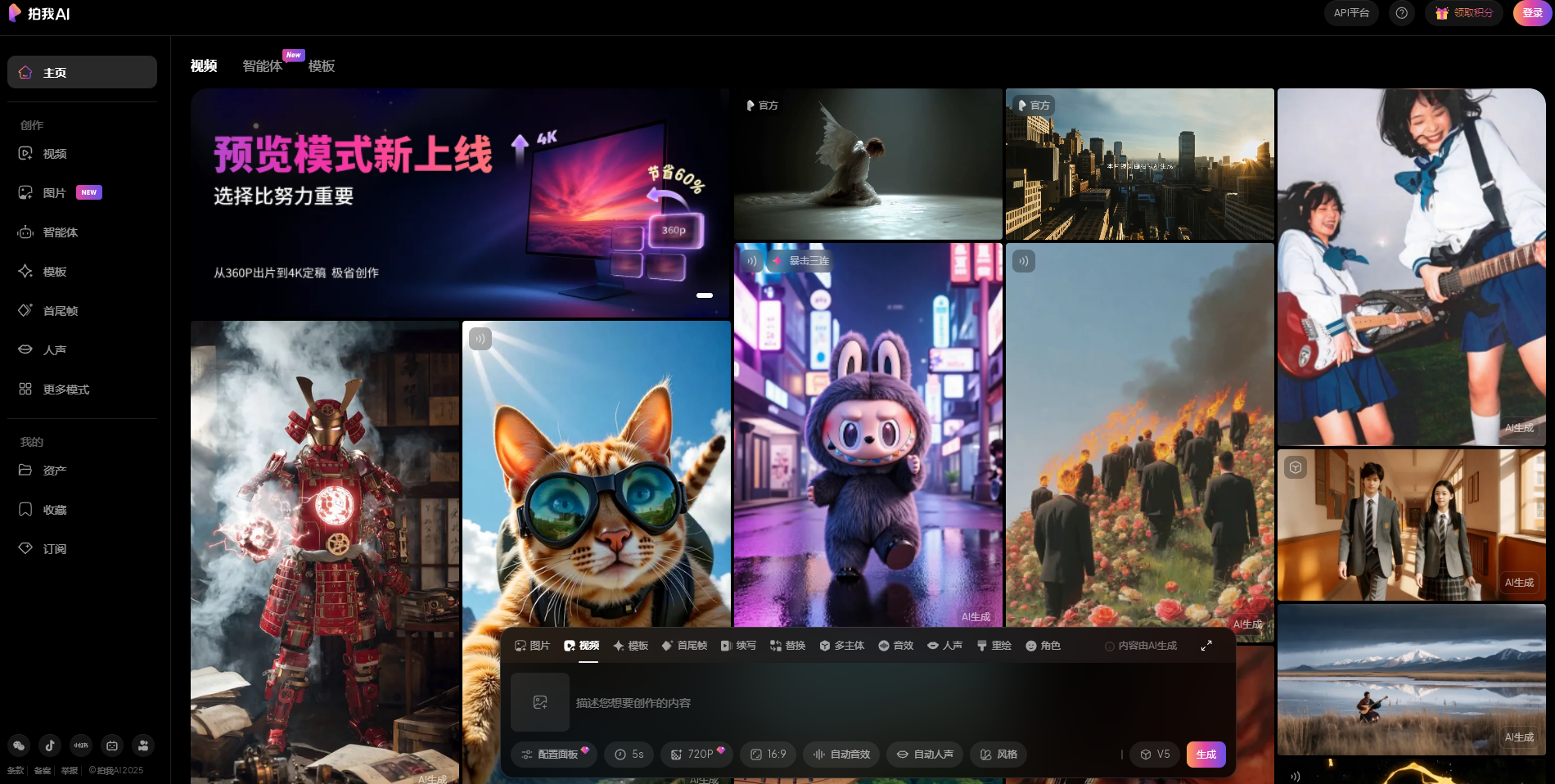Open the 5s duration dropdown
The image size is (1555, 784).
629,755
